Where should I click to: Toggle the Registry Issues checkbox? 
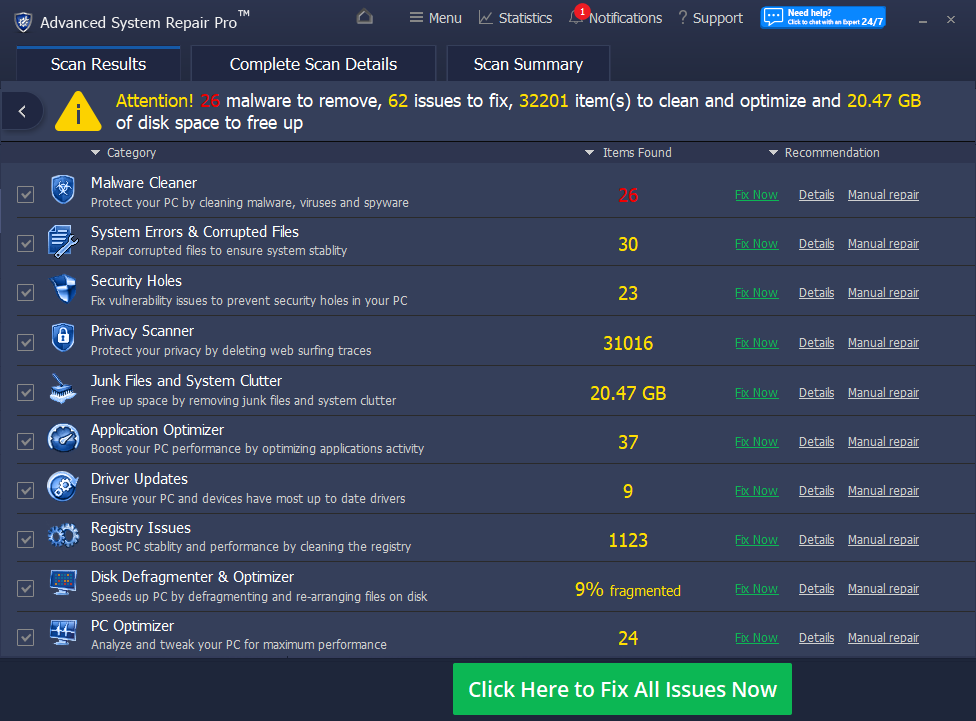pyautogui.click(x=26, y=539)
